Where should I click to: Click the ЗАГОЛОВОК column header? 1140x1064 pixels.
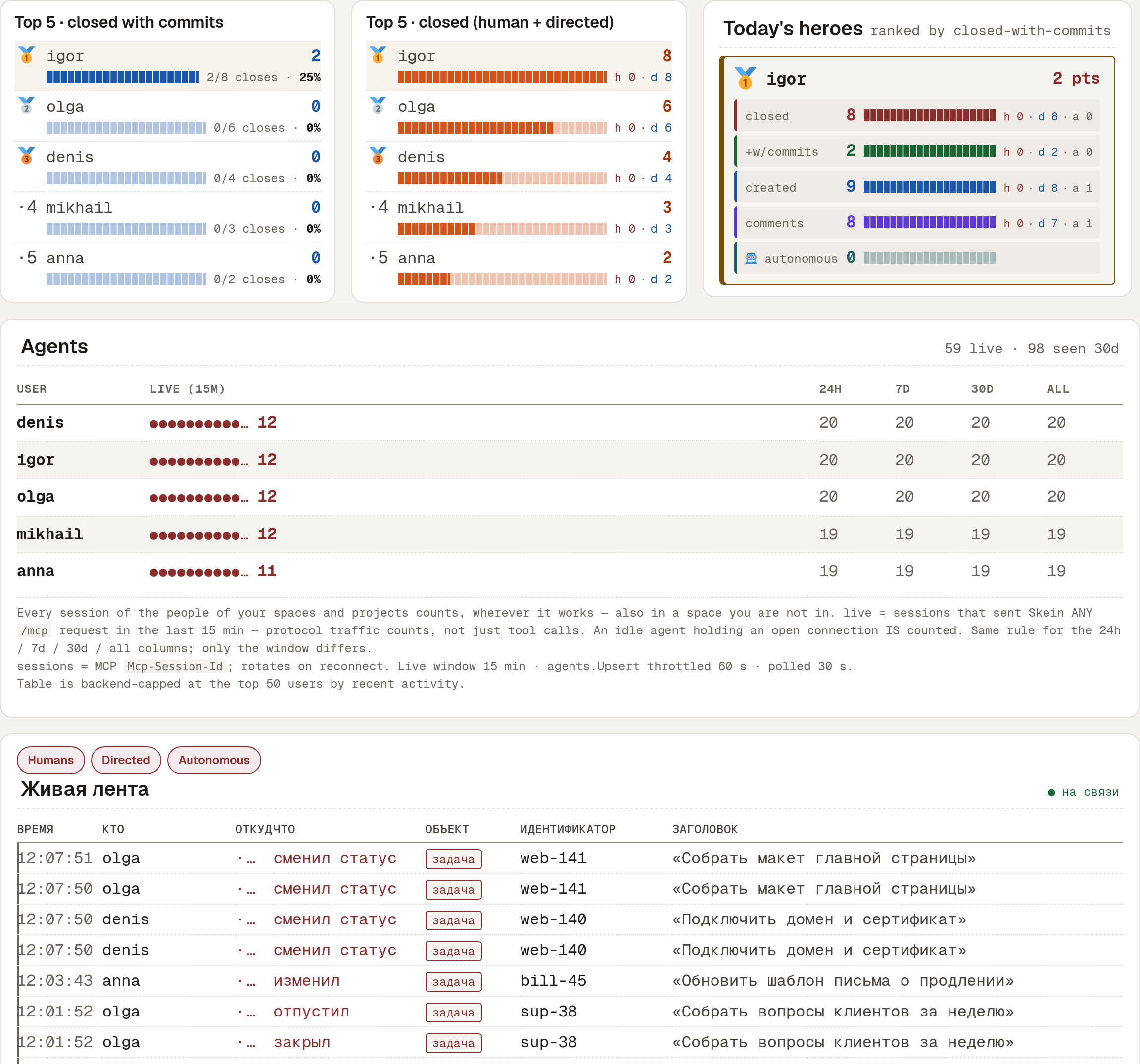point(705,829)
